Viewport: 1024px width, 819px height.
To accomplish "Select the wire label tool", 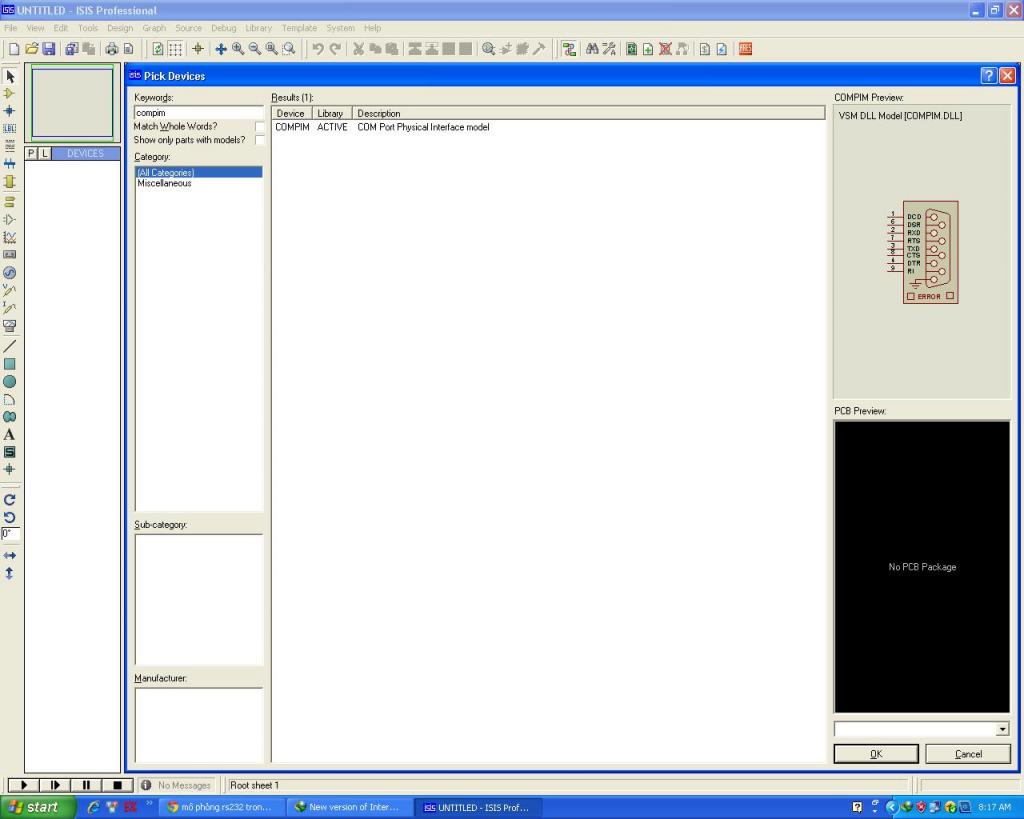I will [10, 129].
